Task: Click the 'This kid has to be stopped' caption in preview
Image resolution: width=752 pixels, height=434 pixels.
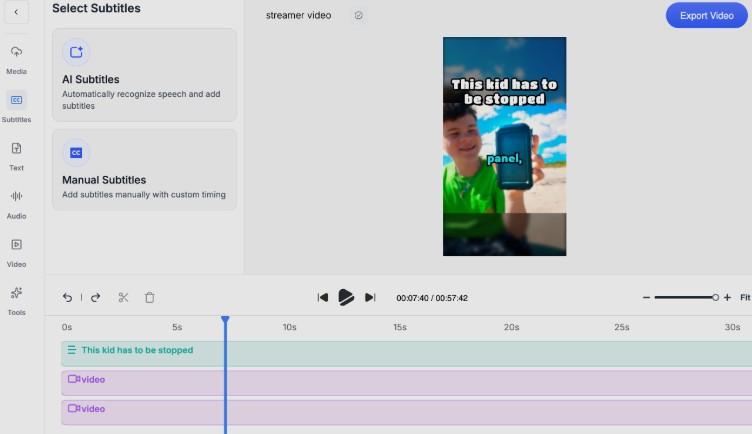Action: (505, 91)
